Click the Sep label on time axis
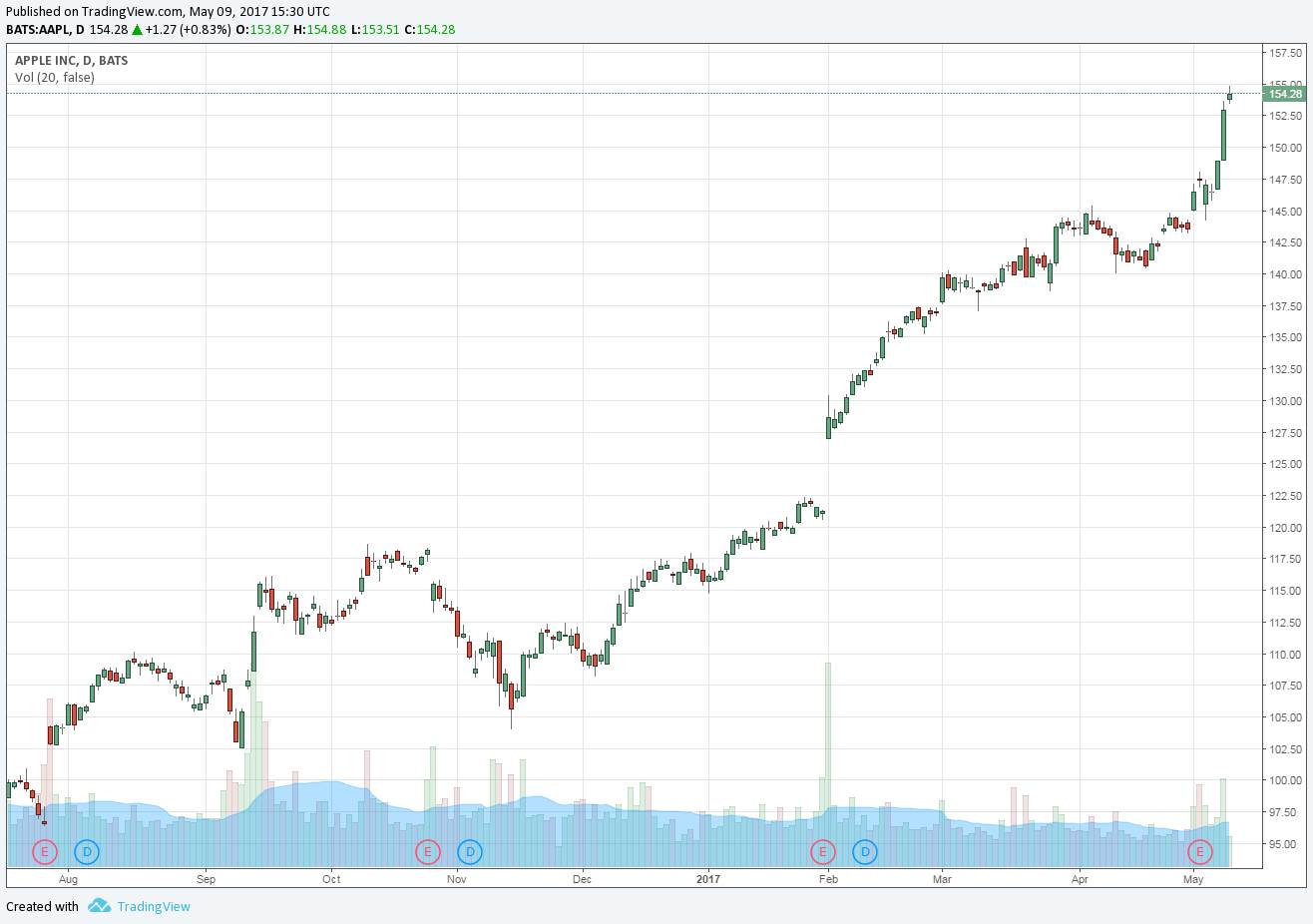Viewport: 1313px width, 924px height. click(x=206, y=879)
